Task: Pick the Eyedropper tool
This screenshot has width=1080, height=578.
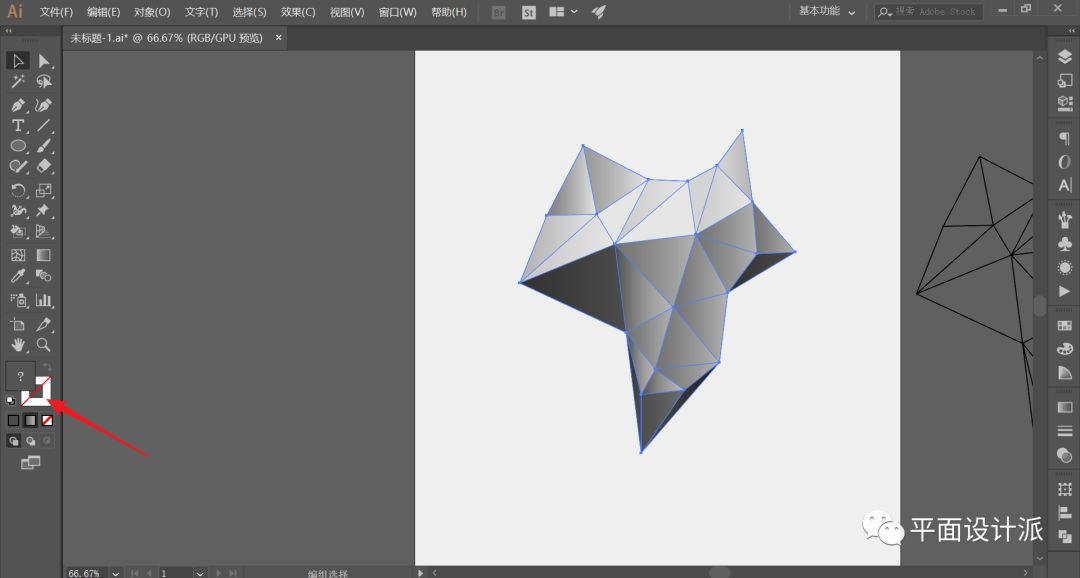Action: (18, 276)
